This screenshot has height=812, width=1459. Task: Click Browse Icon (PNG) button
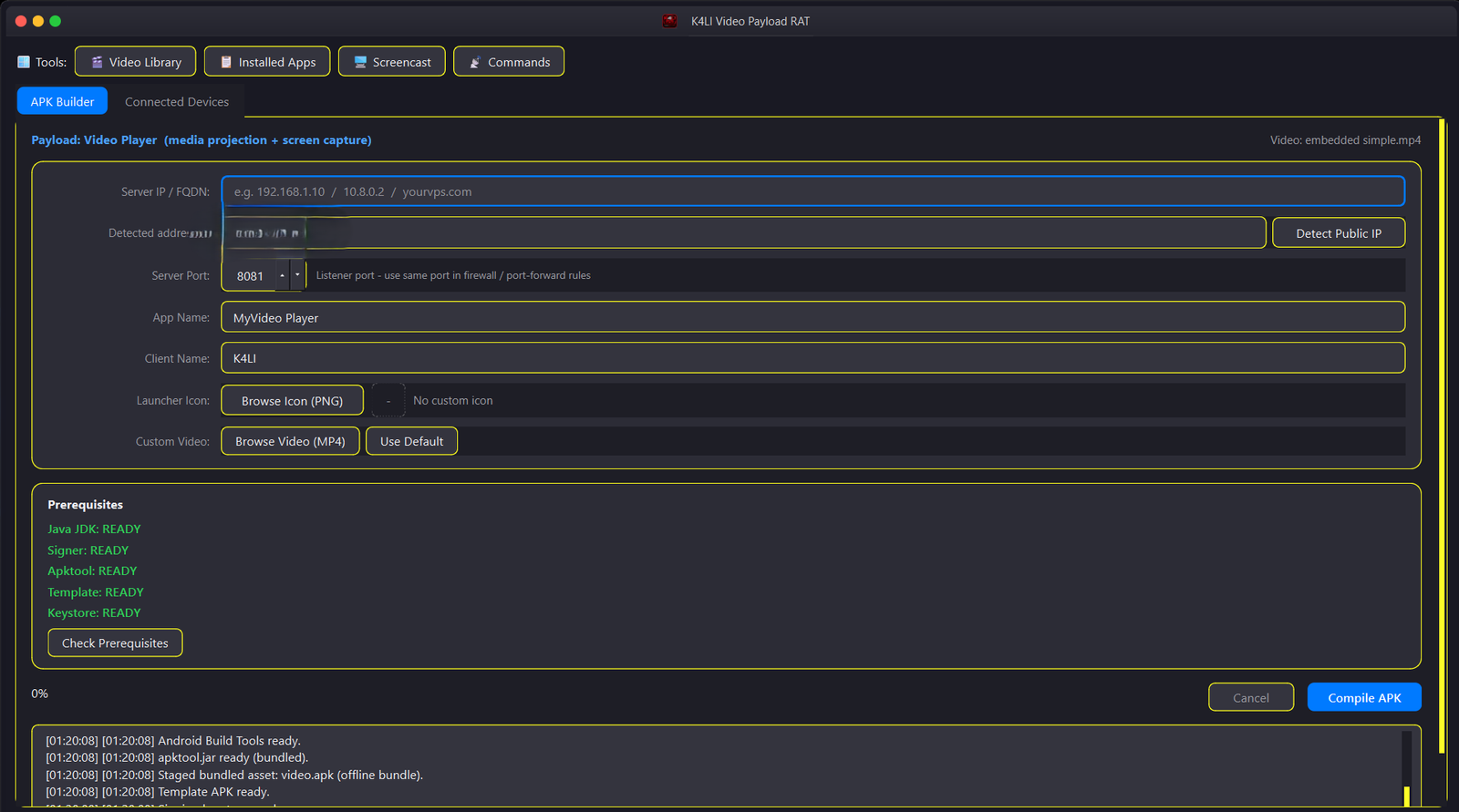[293, 401]
